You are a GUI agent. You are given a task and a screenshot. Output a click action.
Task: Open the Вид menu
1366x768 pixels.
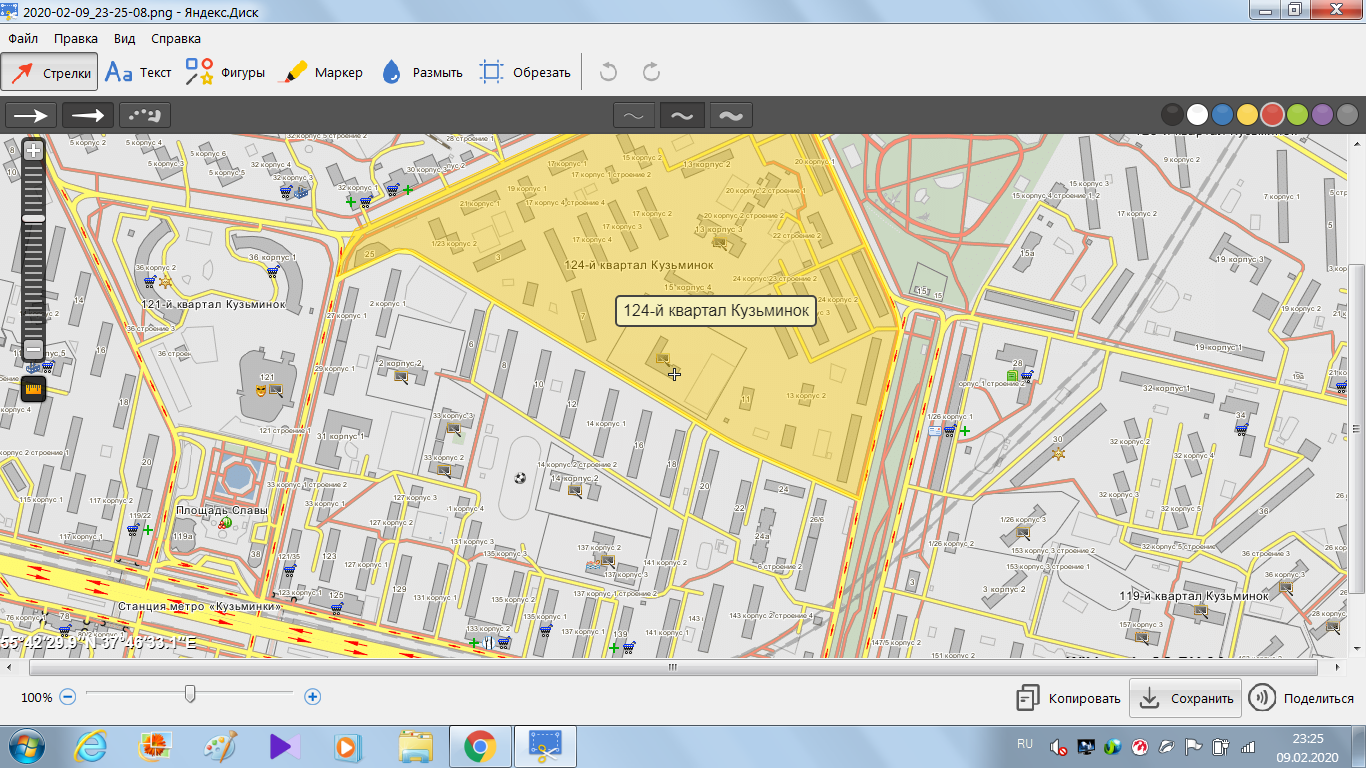pyautogui.click(x=124, y=39)
